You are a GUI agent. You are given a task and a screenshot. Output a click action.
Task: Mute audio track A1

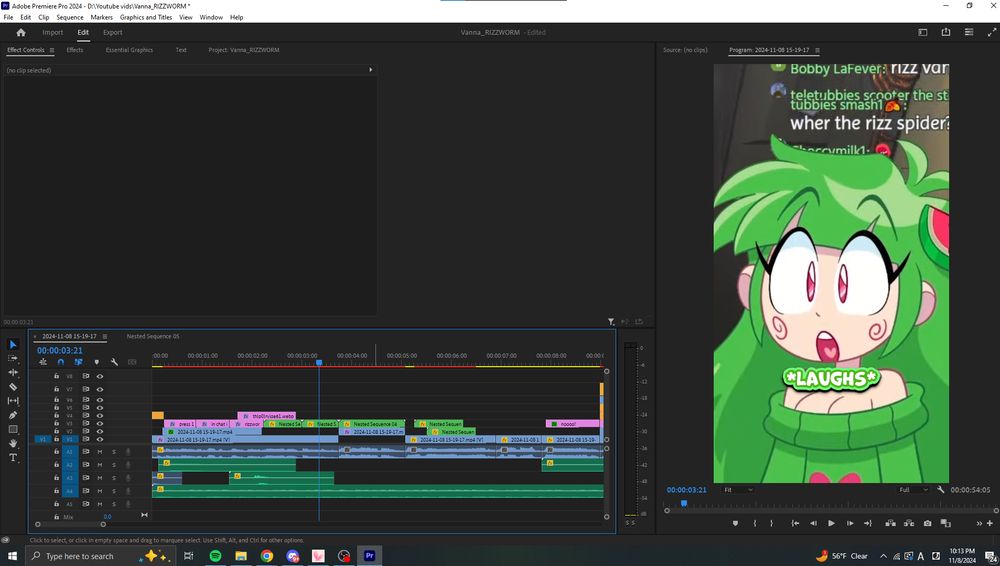point(99,452)
